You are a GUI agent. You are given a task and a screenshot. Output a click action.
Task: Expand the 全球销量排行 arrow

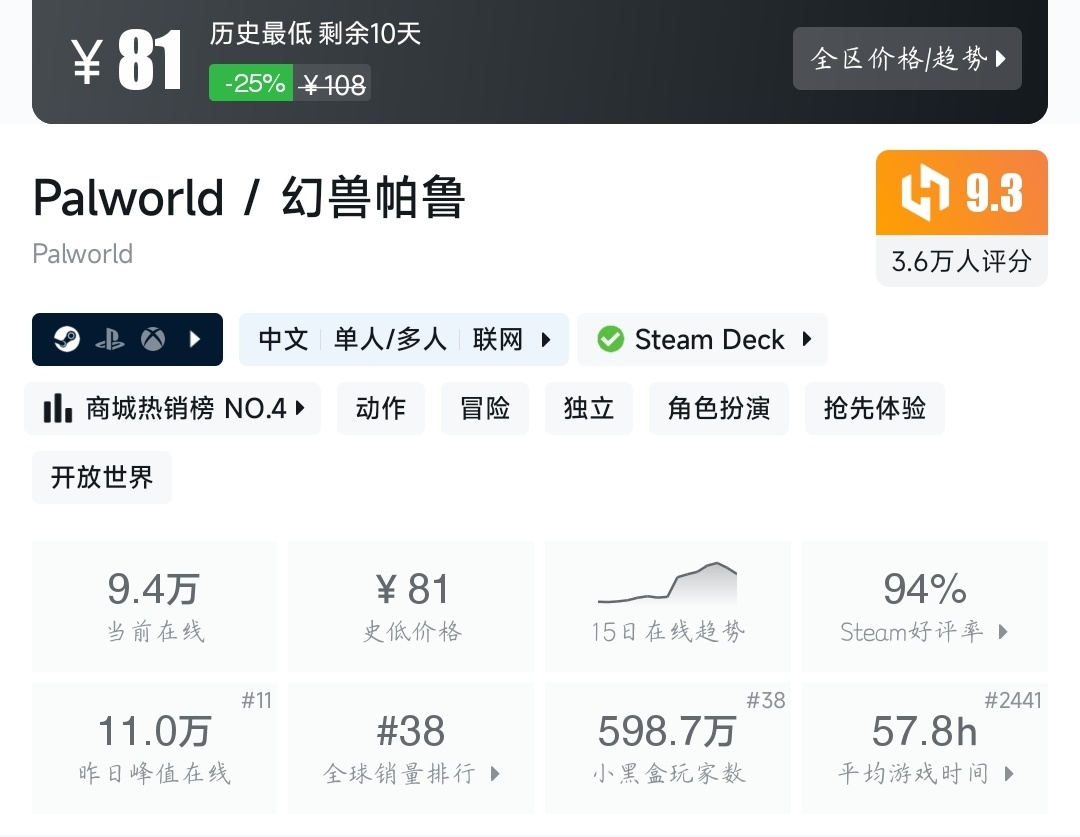coord(495,774)
